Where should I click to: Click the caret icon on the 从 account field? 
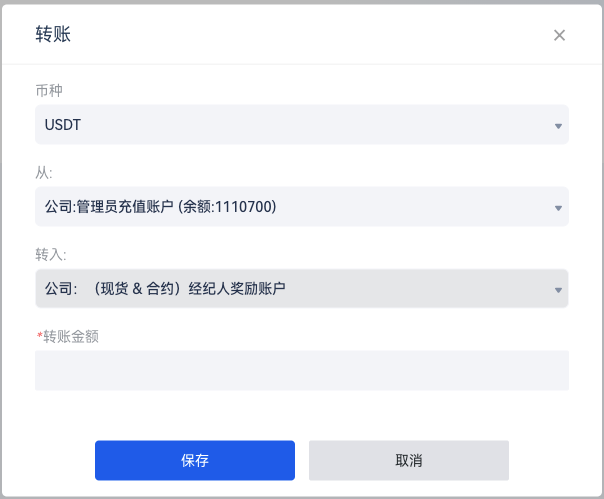tap(558, 208)
